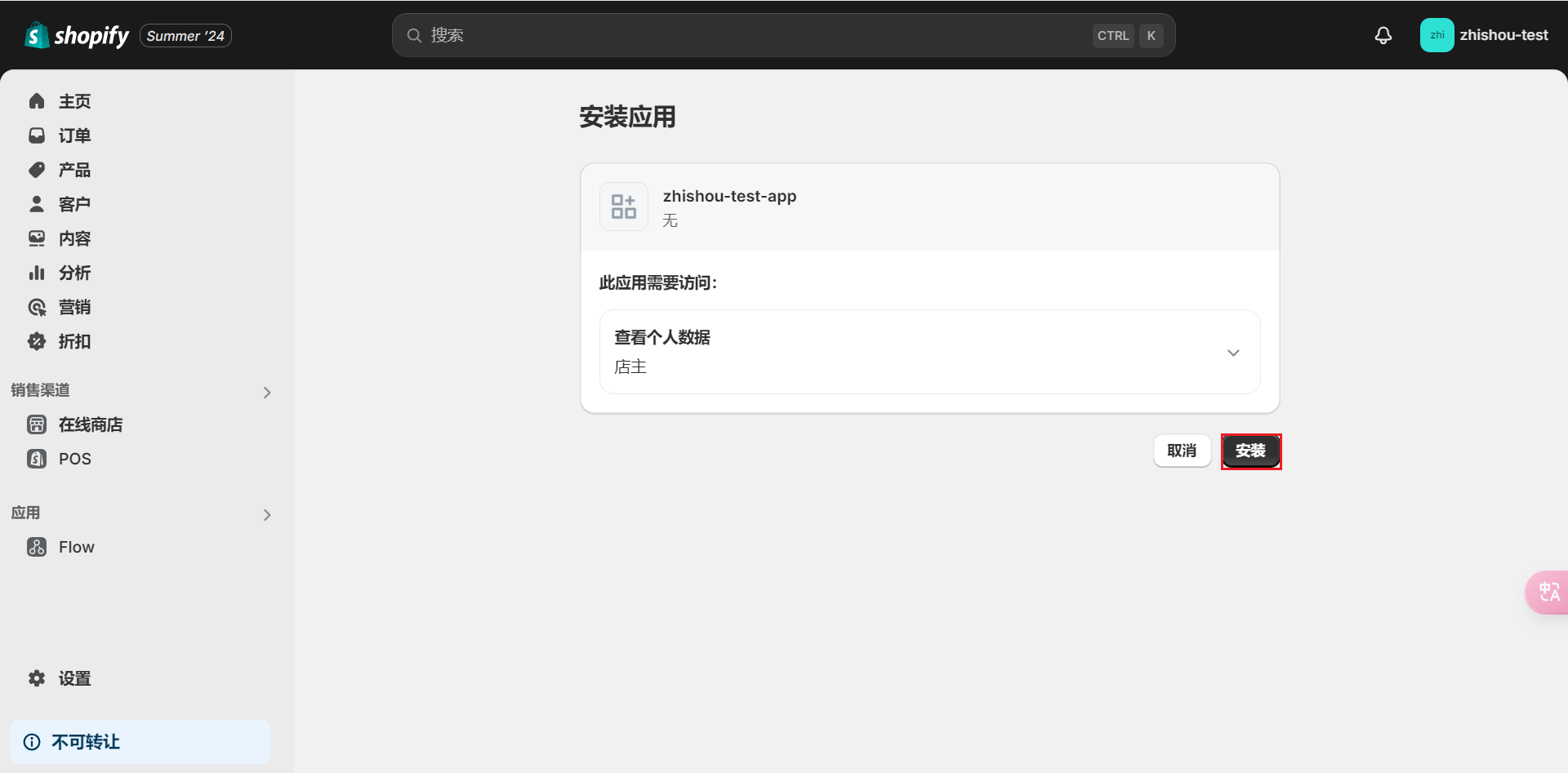The width and height of the screenshot is (1568, 773).
Task: Click the 安装 install button
Action: pyautogui.click(x=1251, y=451)
